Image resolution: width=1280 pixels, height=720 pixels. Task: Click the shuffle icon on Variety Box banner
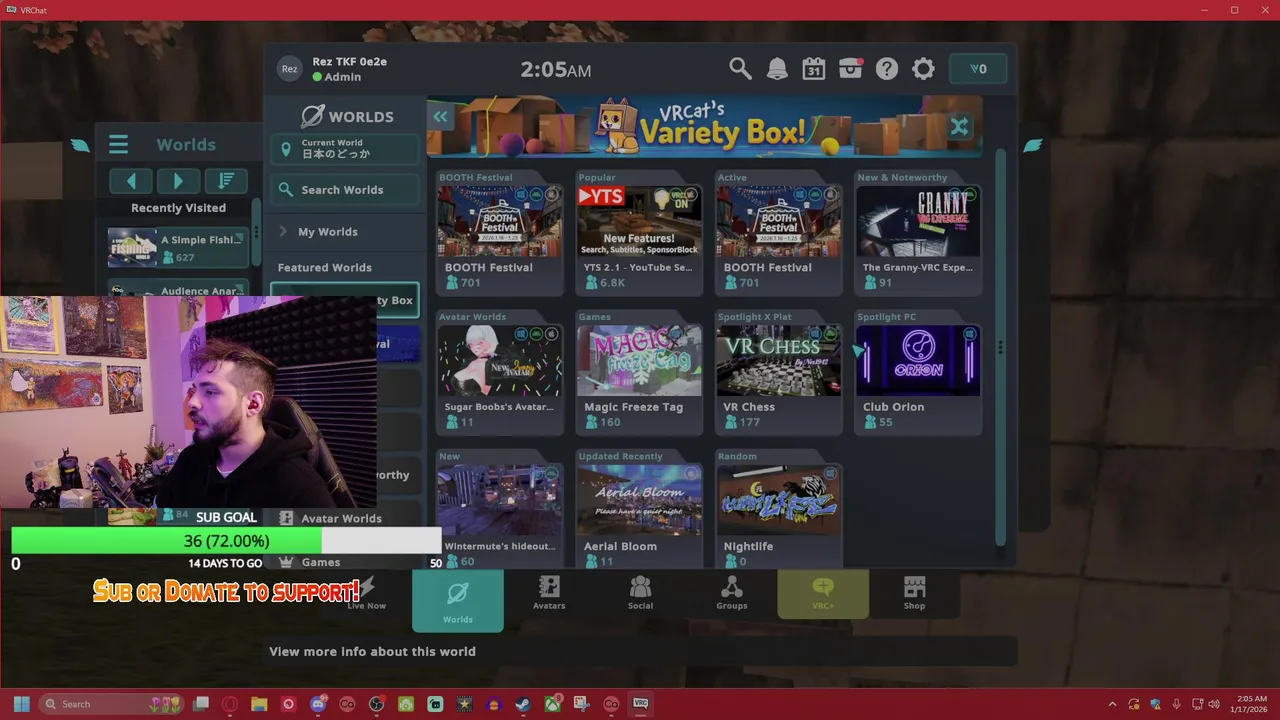pos(959,127)
